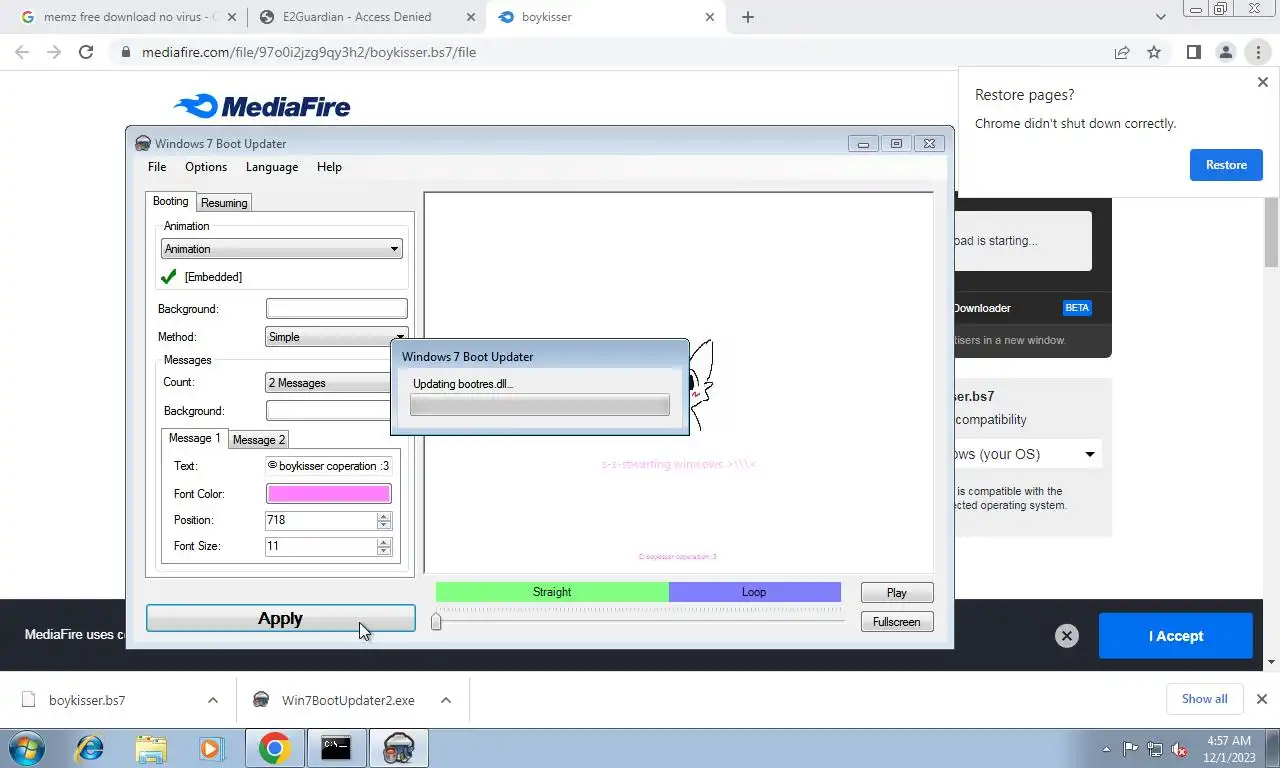Decrease Font Size with the down arrow

coord(384,551)
